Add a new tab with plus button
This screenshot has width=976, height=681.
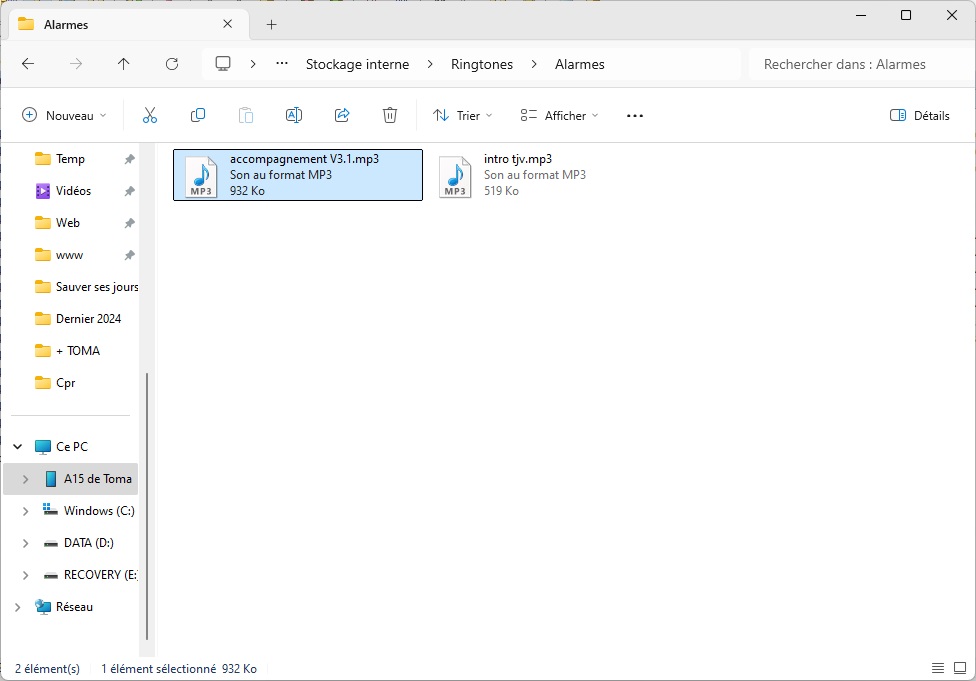coord(271,24)
